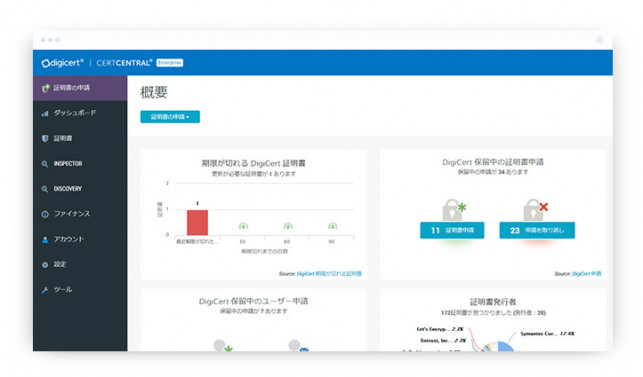Image resolution: width=643 pixels, height=377 pixels.
Task: Open the ファイナンス clock icon
Action: [45, 214]
